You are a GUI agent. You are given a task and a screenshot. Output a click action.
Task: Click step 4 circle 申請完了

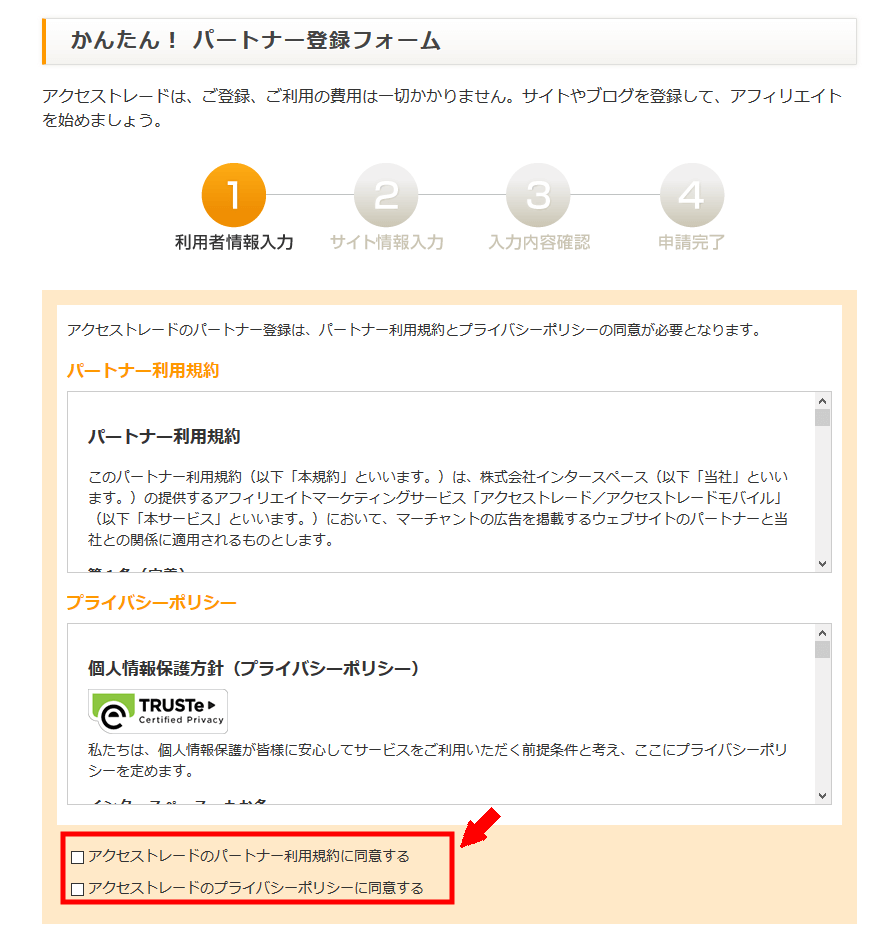tap(691, 195)
